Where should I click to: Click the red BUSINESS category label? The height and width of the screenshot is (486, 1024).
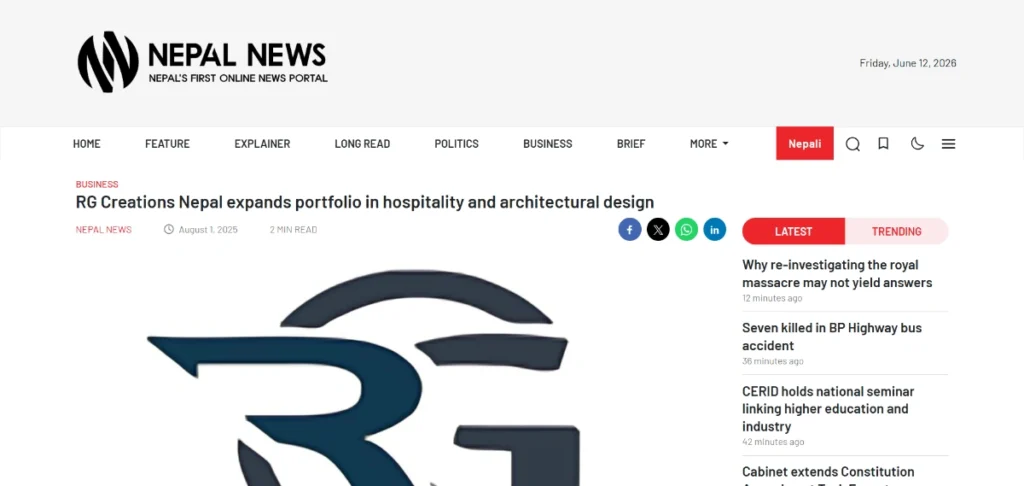(97, 184)
